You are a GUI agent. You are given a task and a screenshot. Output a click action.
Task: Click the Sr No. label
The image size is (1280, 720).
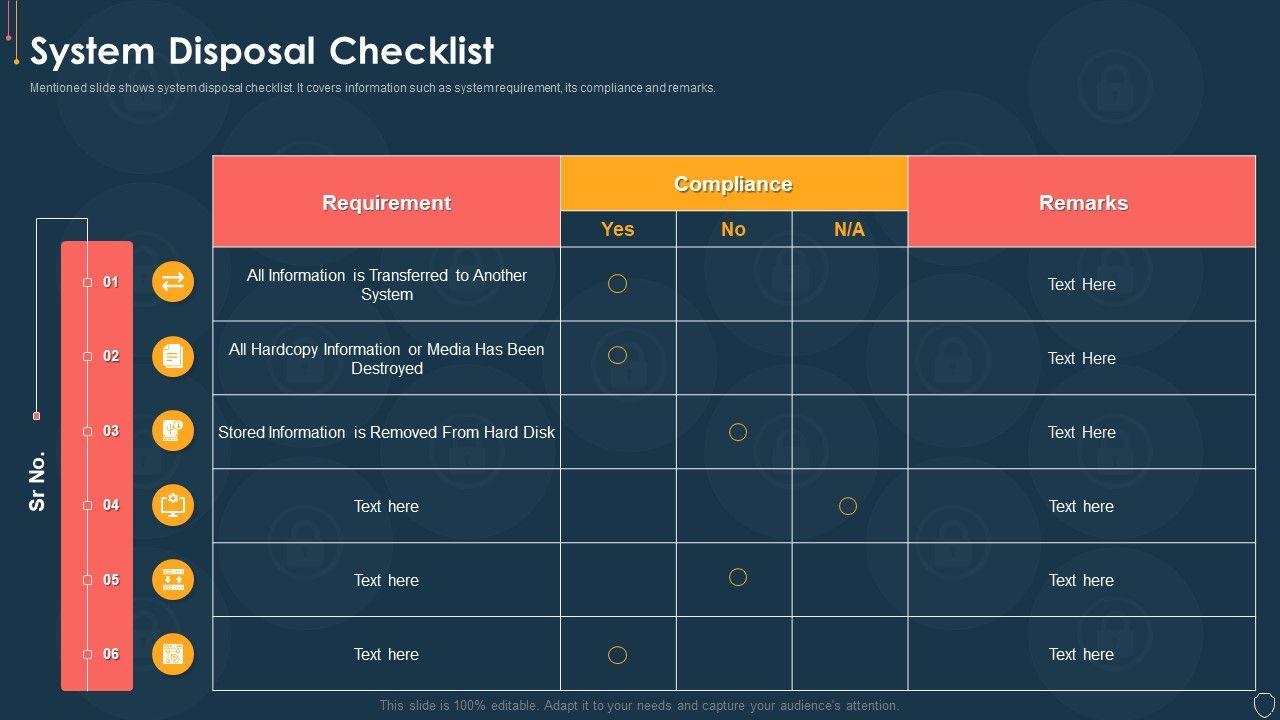coord(38,482)
